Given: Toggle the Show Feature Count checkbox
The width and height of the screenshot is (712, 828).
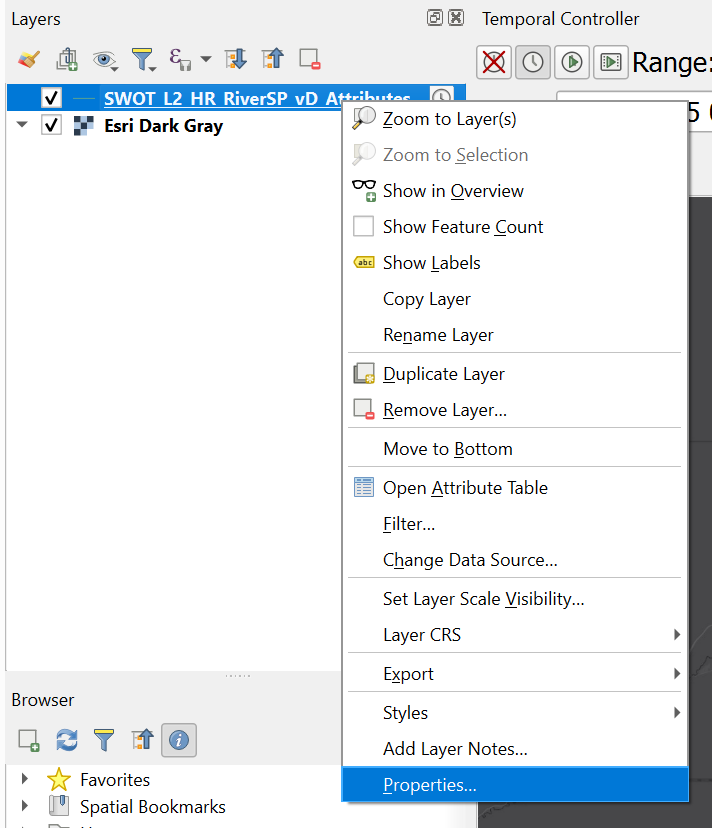Looking at the screenshot, I should 363,227.
